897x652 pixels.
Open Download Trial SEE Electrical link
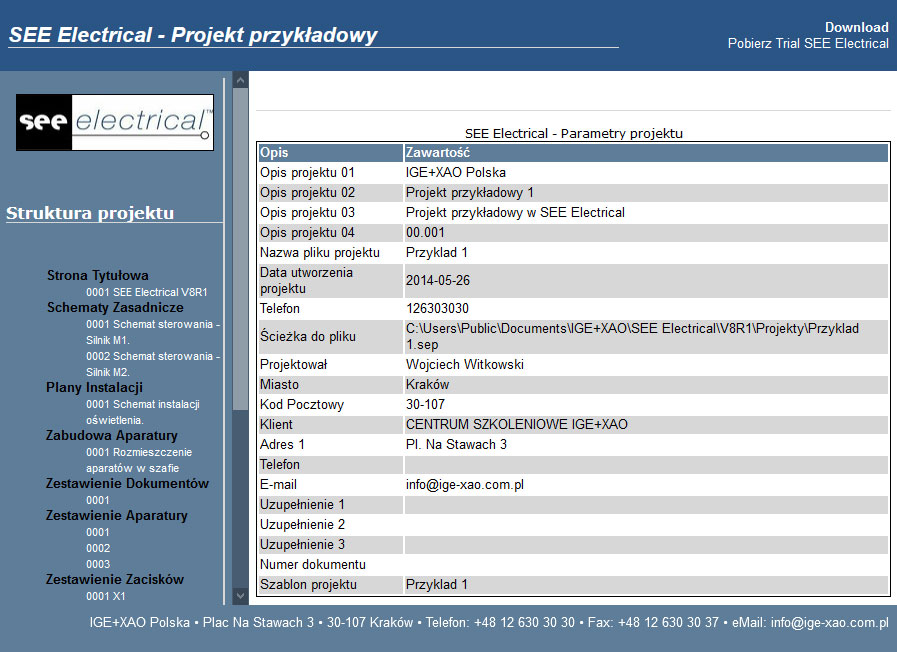click(x=808, y=35)
